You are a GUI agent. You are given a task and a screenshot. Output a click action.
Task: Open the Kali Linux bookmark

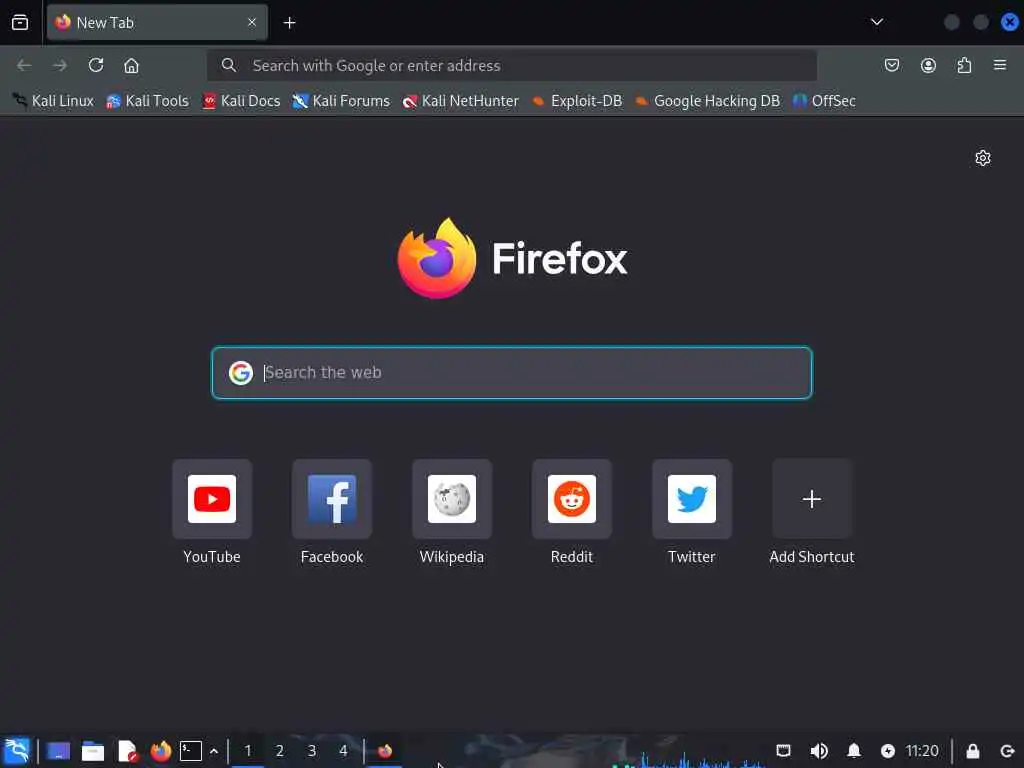pos(54,101)
